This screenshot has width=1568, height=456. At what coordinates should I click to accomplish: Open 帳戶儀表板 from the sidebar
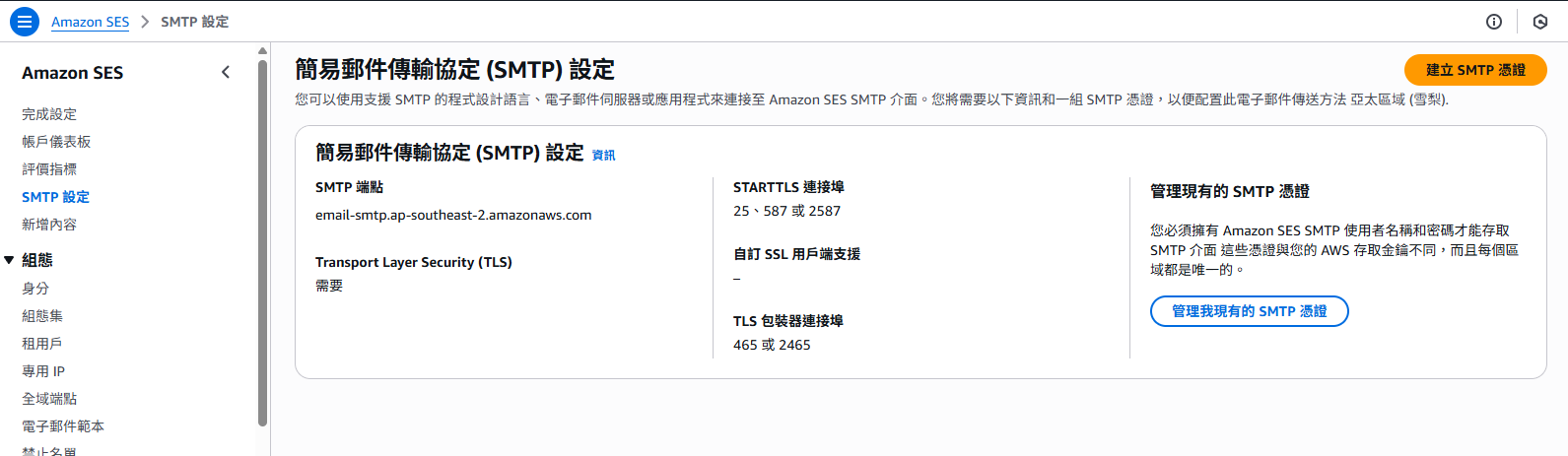tap(56, 142)
